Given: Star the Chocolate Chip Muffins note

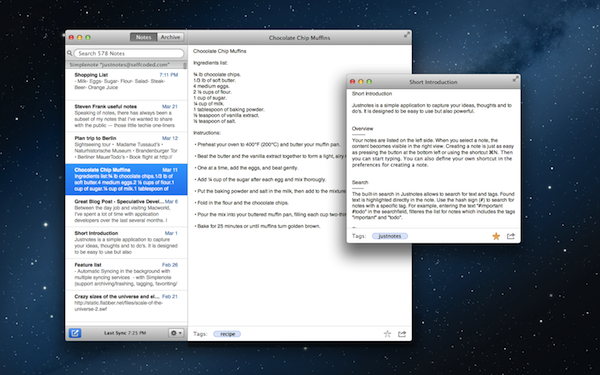Looking at the screenshot, I should pyautogui.click(x=387, y=334).
